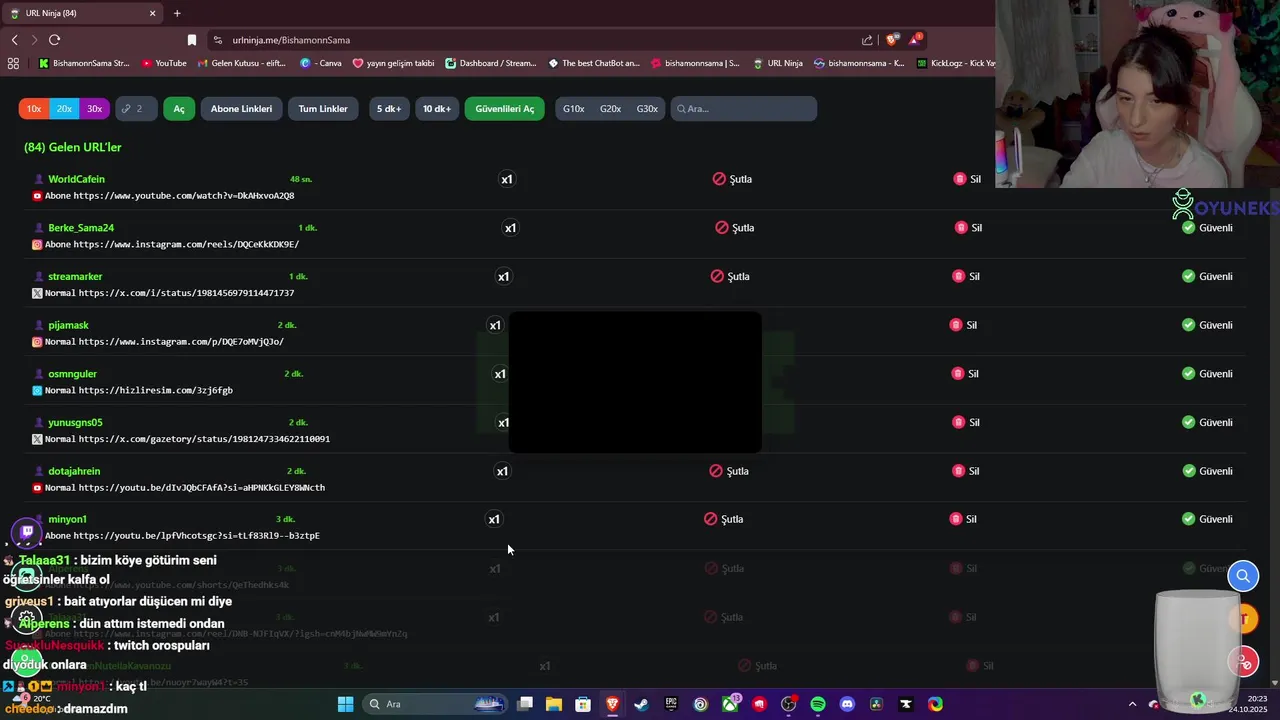
Task: Toggle the G30x filter
Action: (x=647, y=109)
